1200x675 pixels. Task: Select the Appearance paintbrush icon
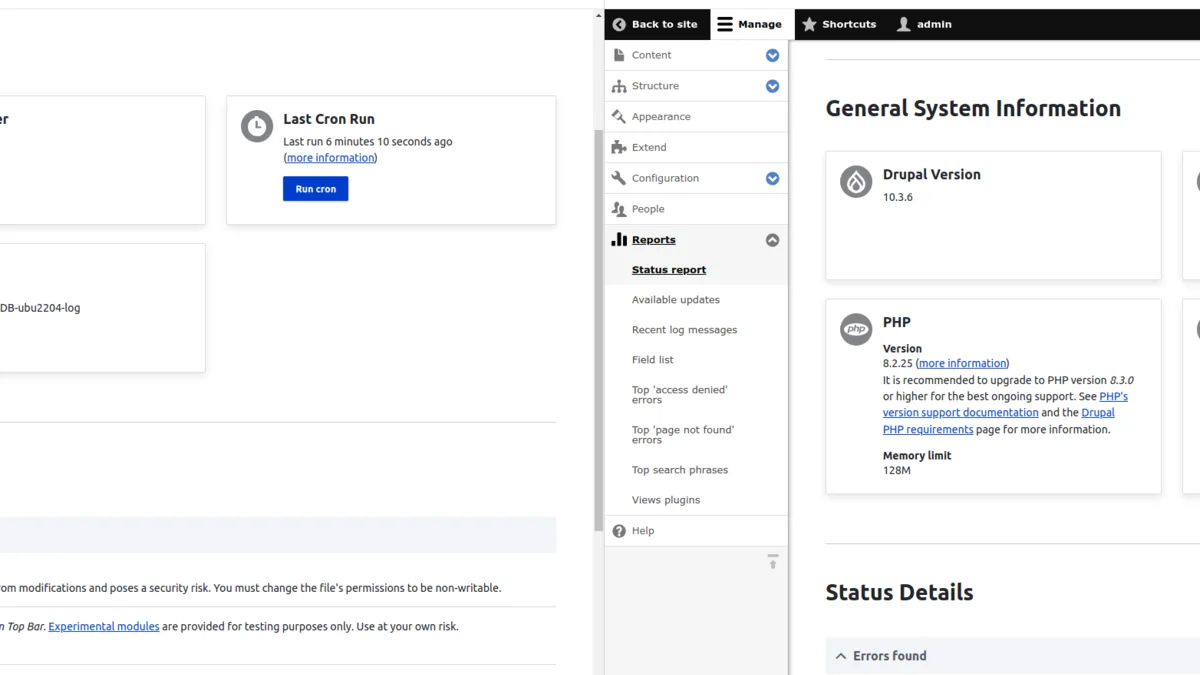pos(618,116)
